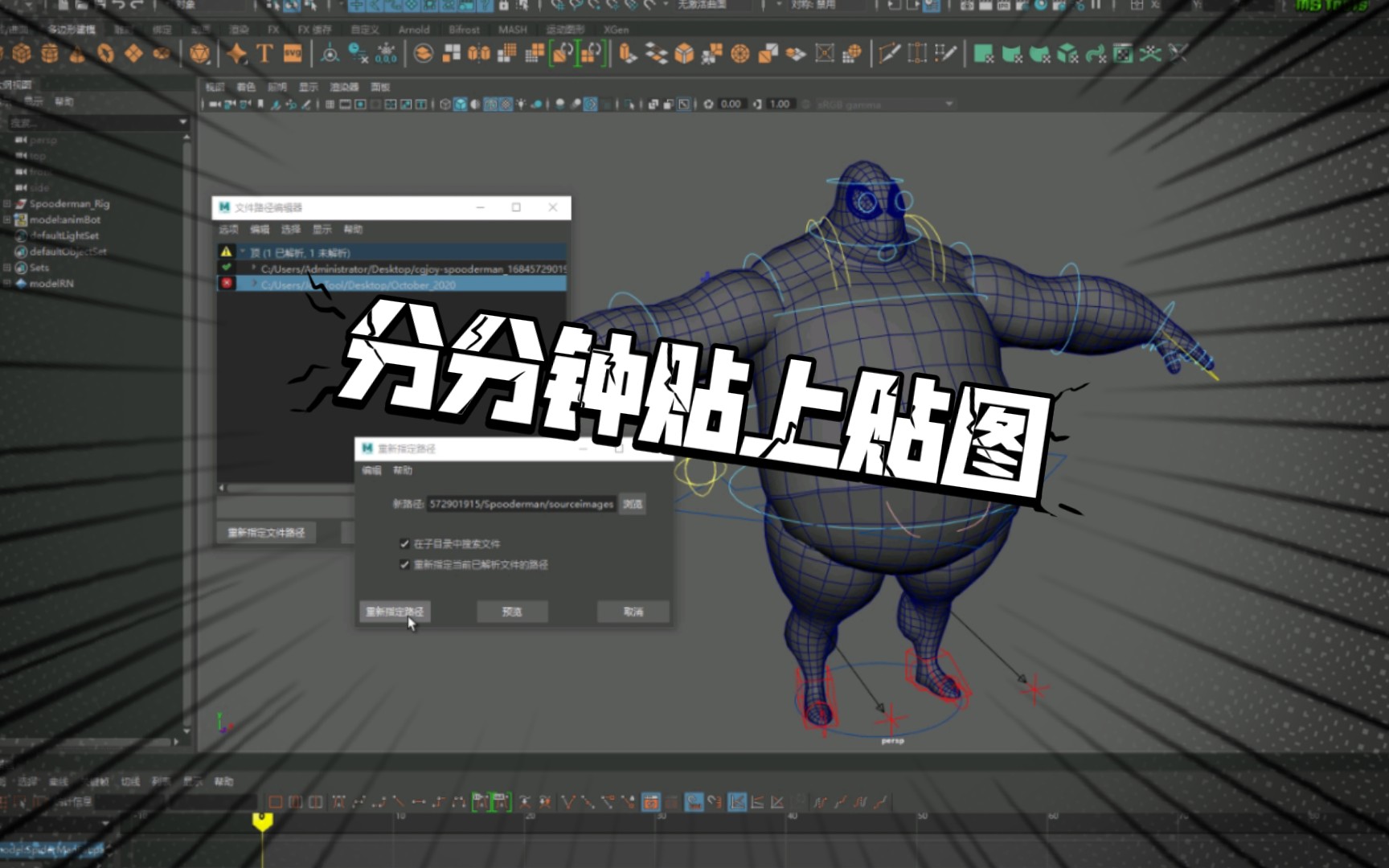Click the yellow current-frame timeline marker
This screenshot has width=1389, height=868.
pyautogui.click(x=262, y=821)
